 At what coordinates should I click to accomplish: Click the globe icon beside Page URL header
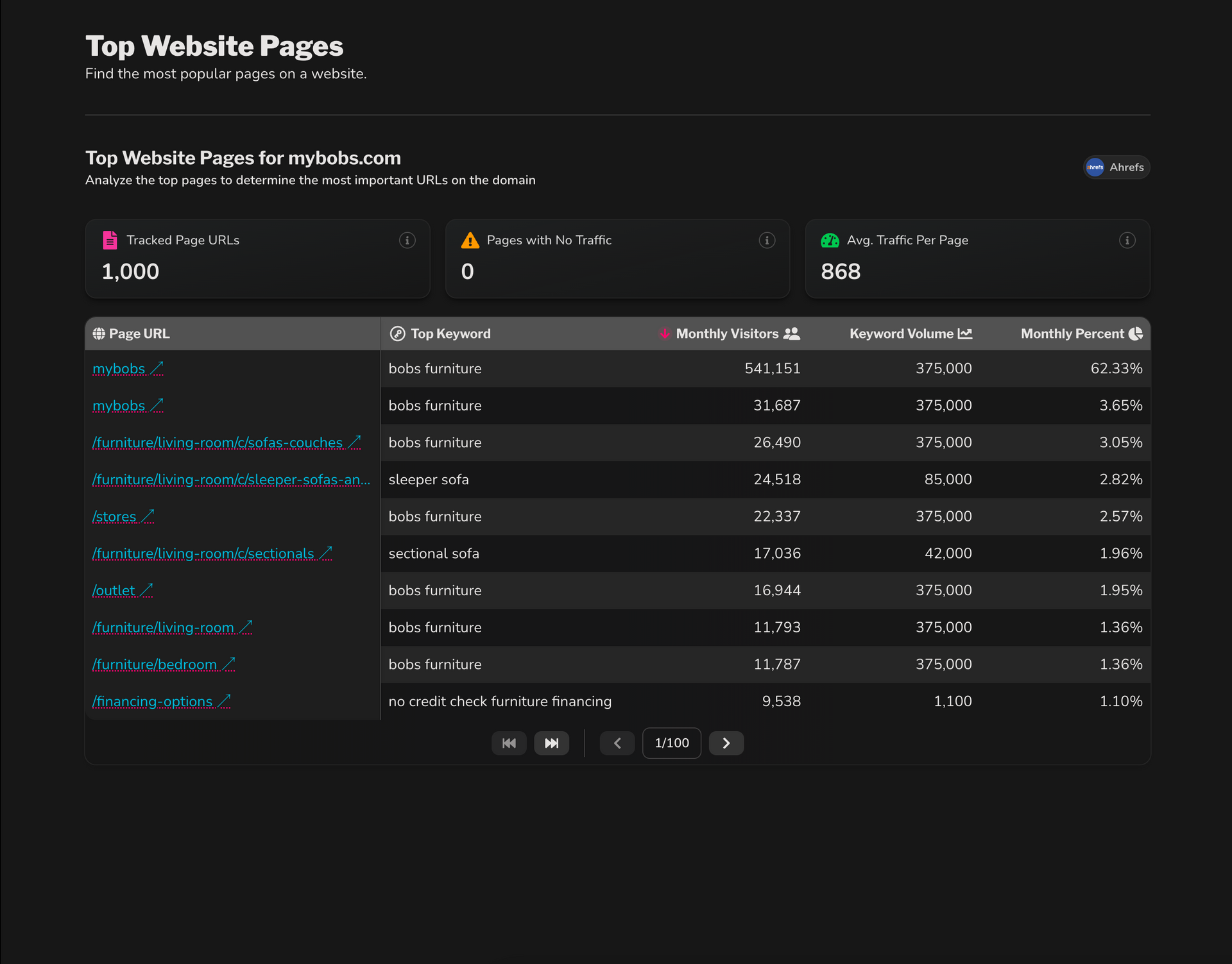tap(99, 334)
